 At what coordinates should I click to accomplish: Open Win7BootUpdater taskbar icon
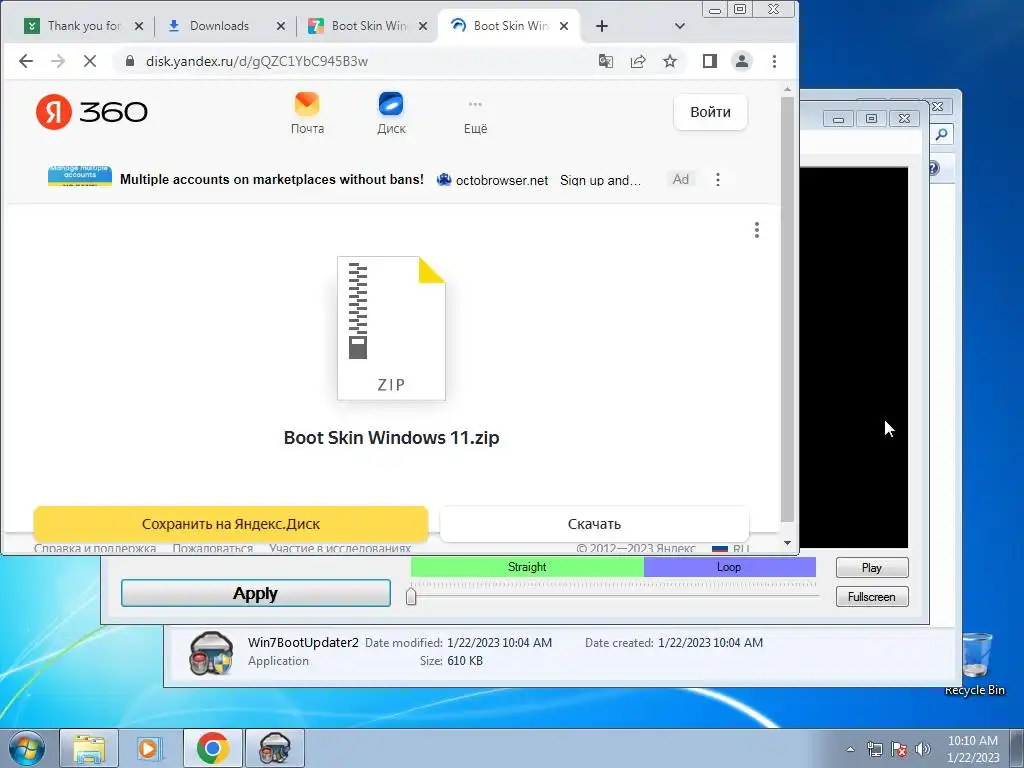(x=274, y=748)
